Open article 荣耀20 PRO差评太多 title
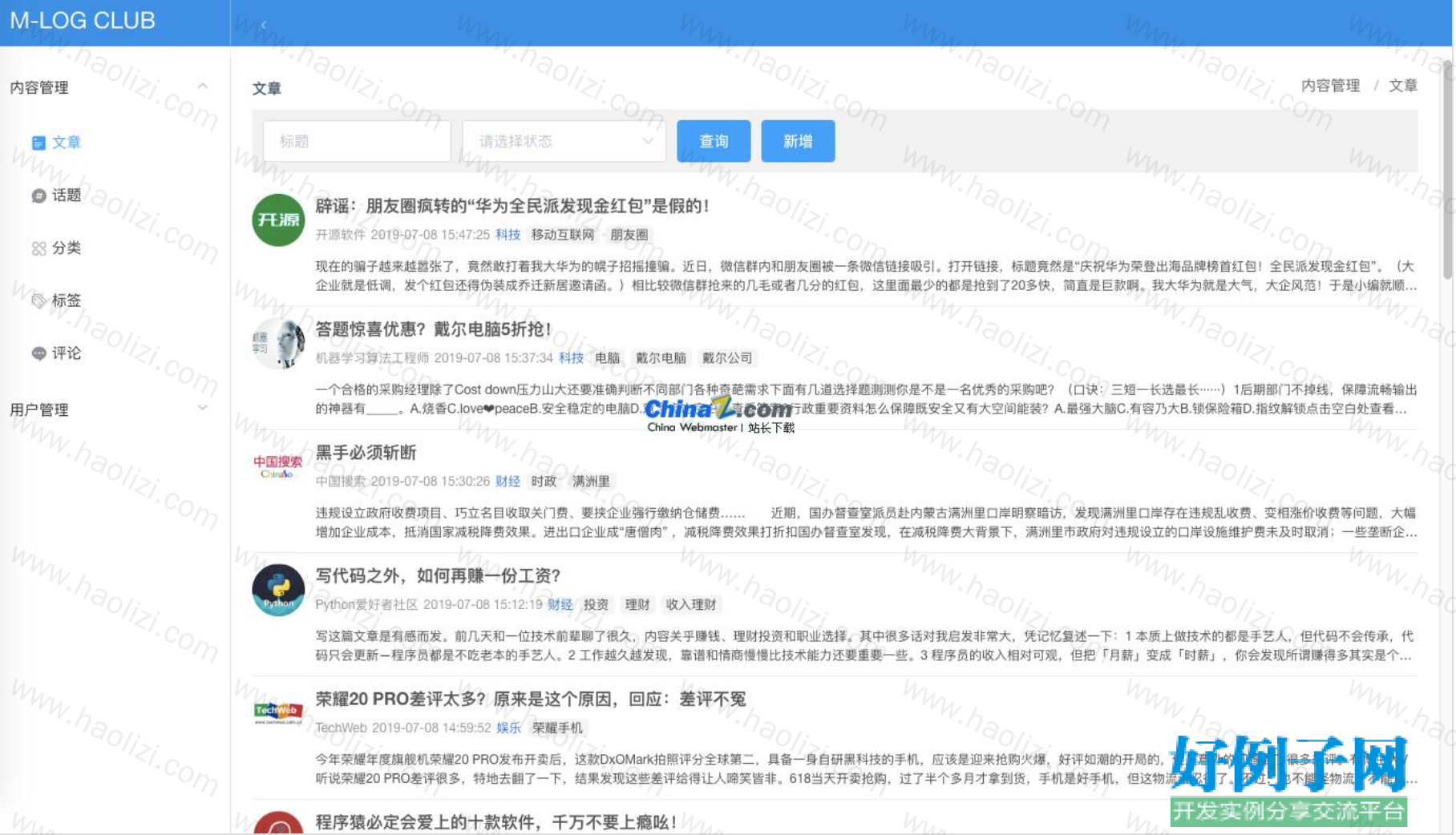Screen dimensions: 1456x835 531,700
